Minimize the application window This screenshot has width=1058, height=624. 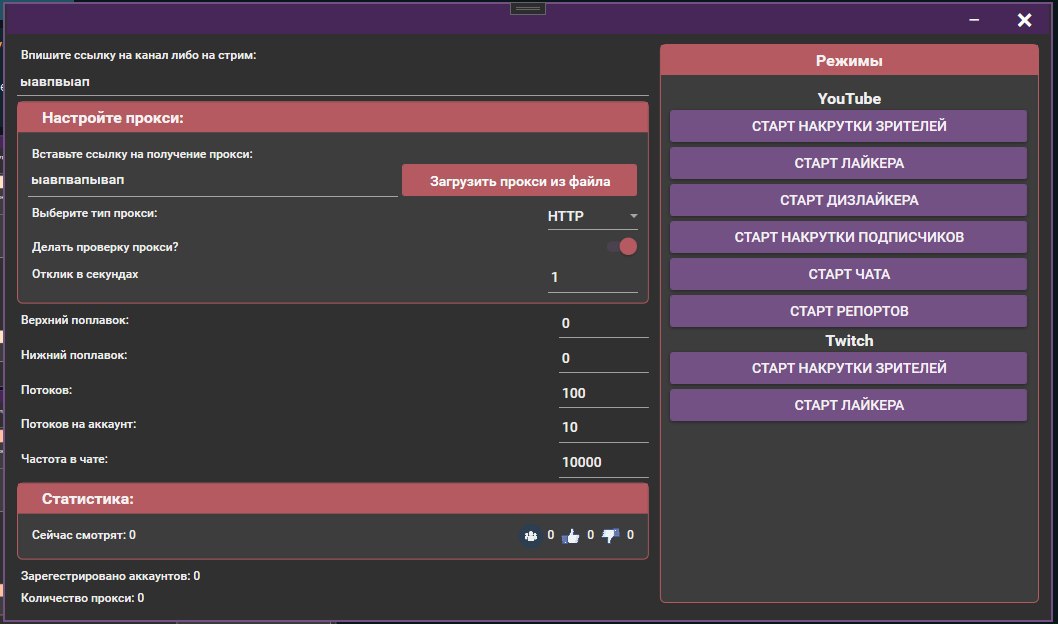click(974, 20)
